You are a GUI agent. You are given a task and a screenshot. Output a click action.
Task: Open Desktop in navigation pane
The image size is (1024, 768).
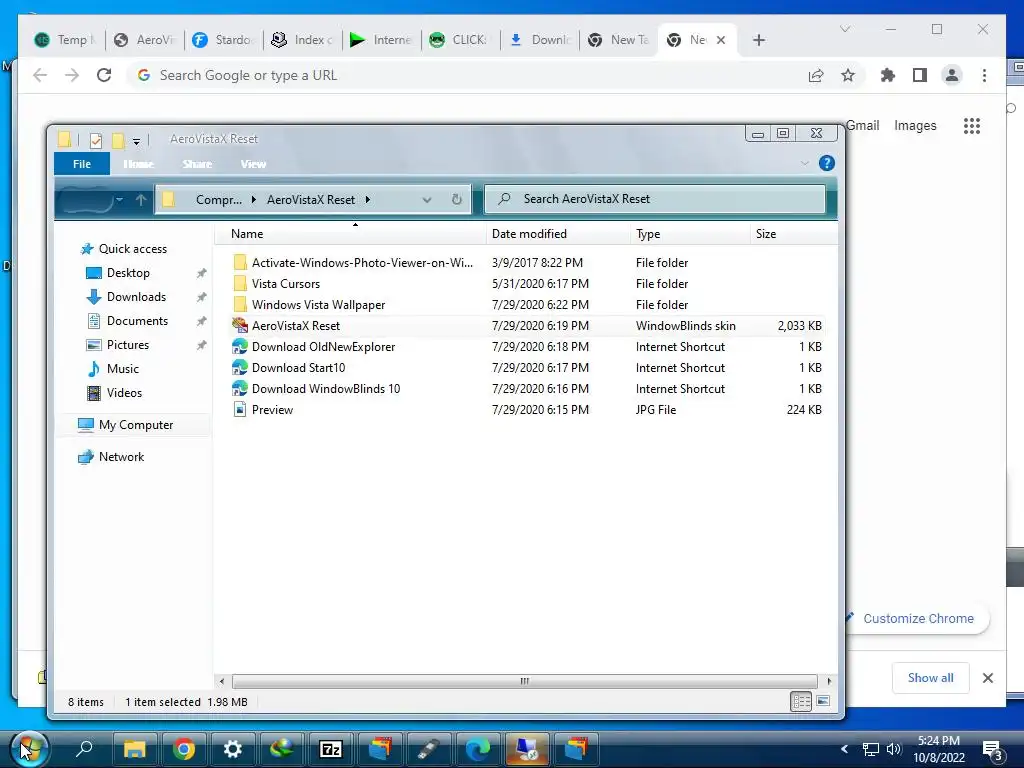[x=128, y=273]
